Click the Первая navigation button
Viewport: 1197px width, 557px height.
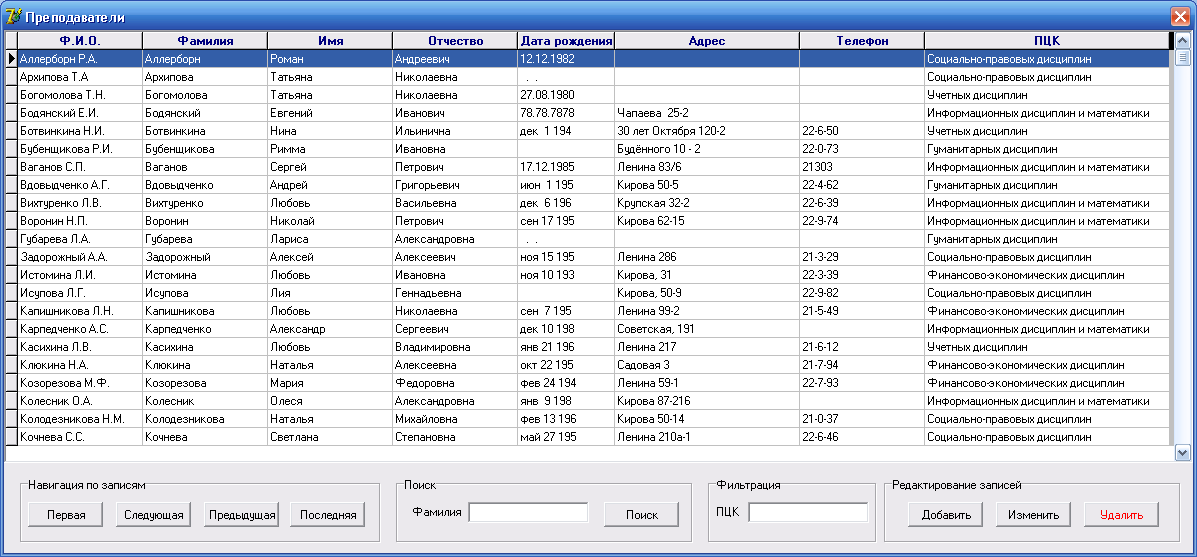(x=66, y=515)
